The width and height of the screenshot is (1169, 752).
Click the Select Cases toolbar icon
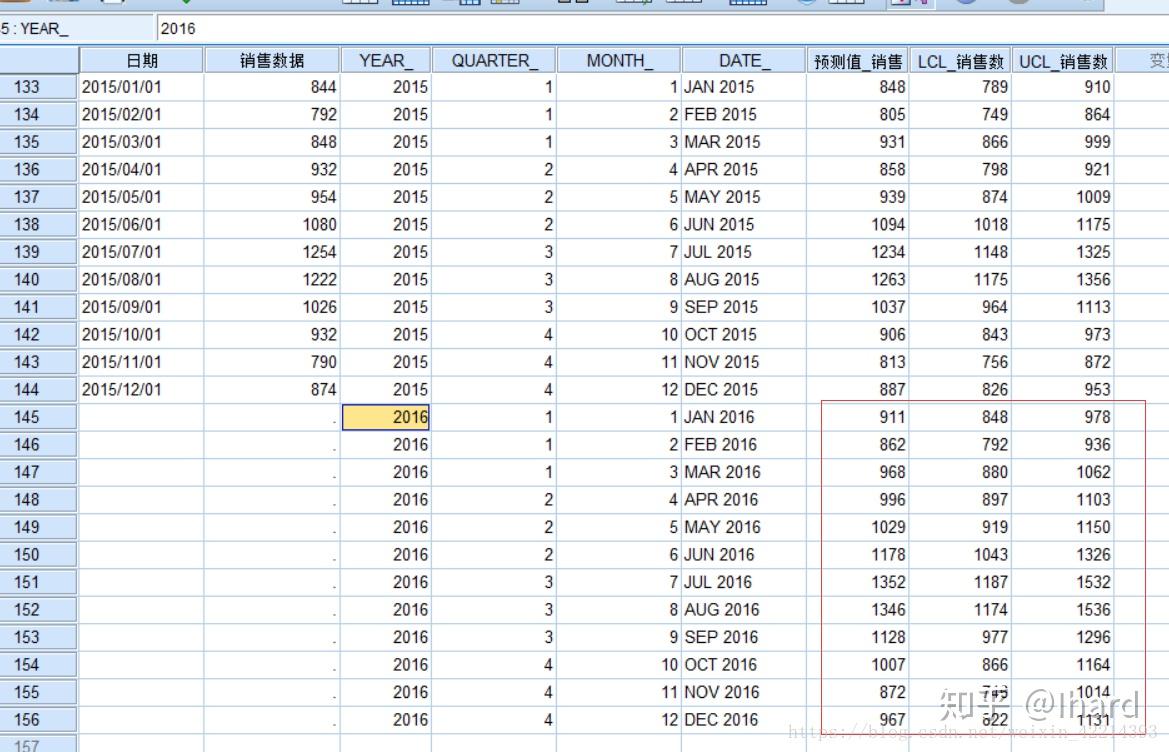[847, 5]
